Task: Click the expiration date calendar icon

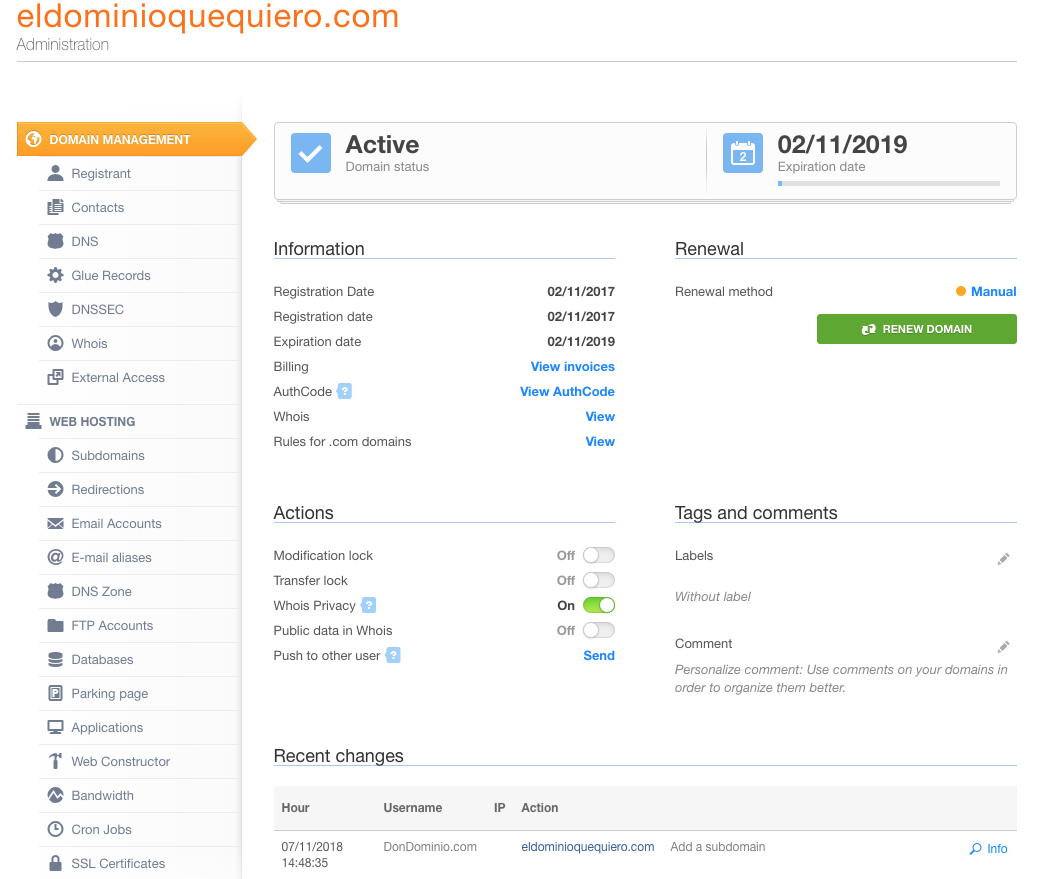Action: coord(743,153)
